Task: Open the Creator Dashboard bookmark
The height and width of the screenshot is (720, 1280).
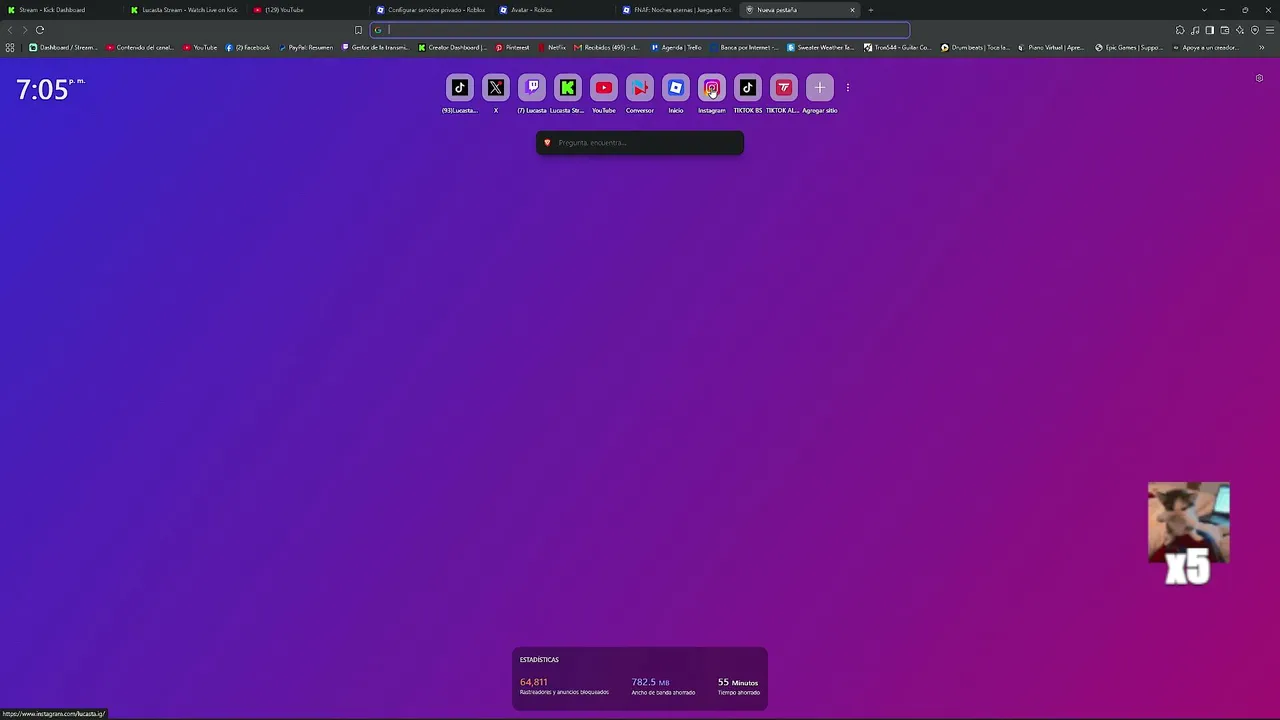Action: coord(453,47)
